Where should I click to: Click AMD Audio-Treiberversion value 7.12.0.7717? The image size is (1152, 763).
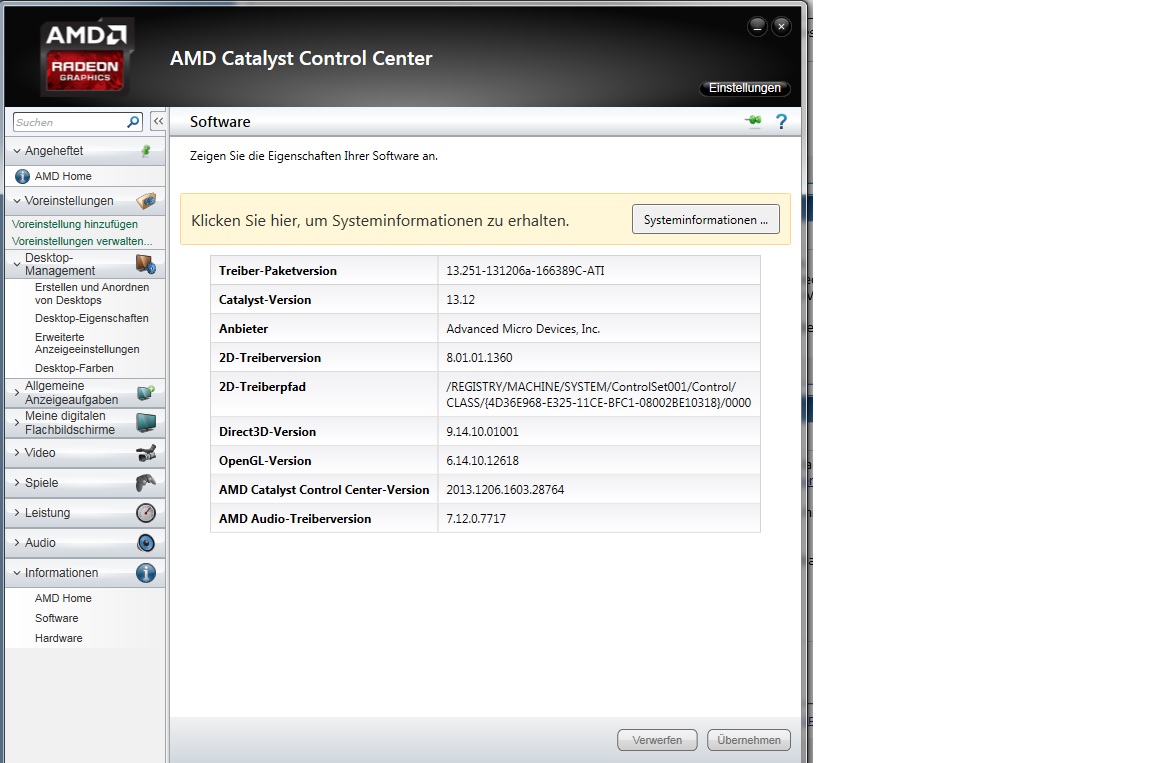[476, 518]
